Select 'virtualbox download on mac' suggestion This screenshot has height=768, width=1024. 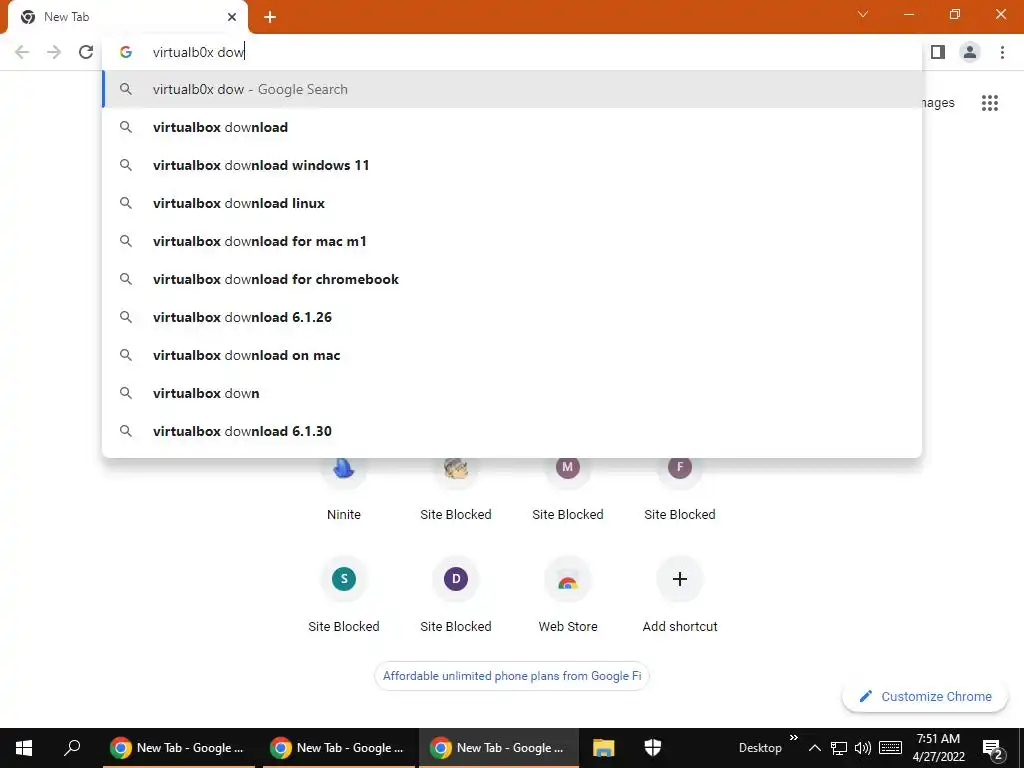click(x=512, y=355)
